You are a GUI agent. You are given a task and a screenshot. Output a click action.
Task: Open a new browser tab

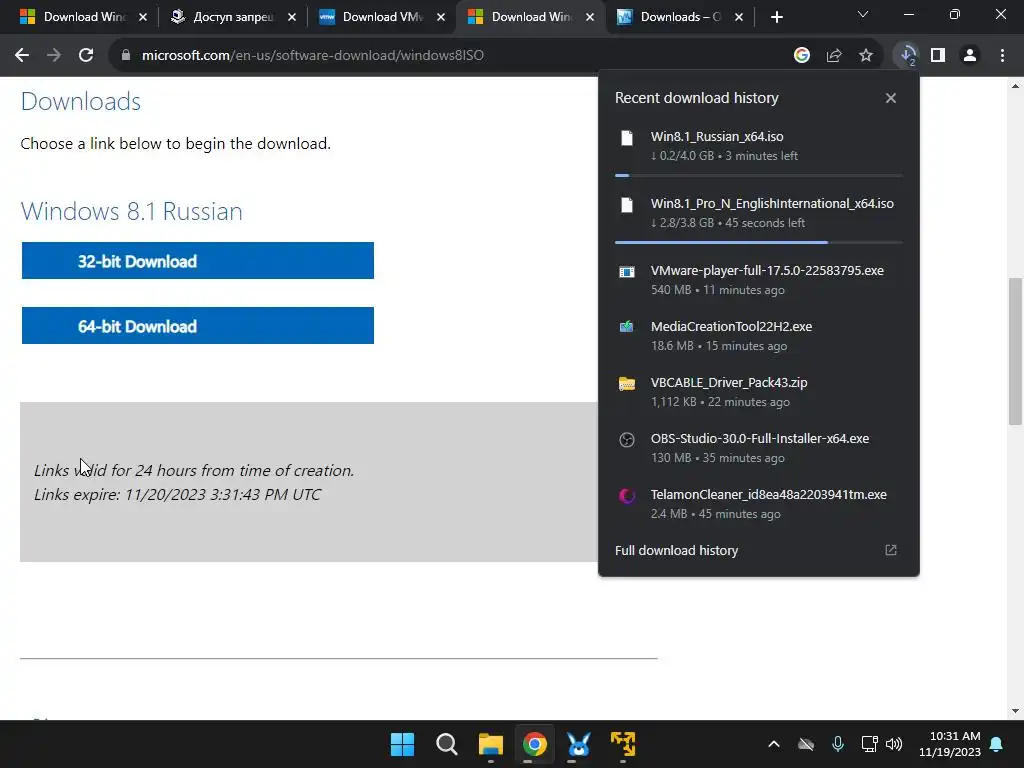776,17
